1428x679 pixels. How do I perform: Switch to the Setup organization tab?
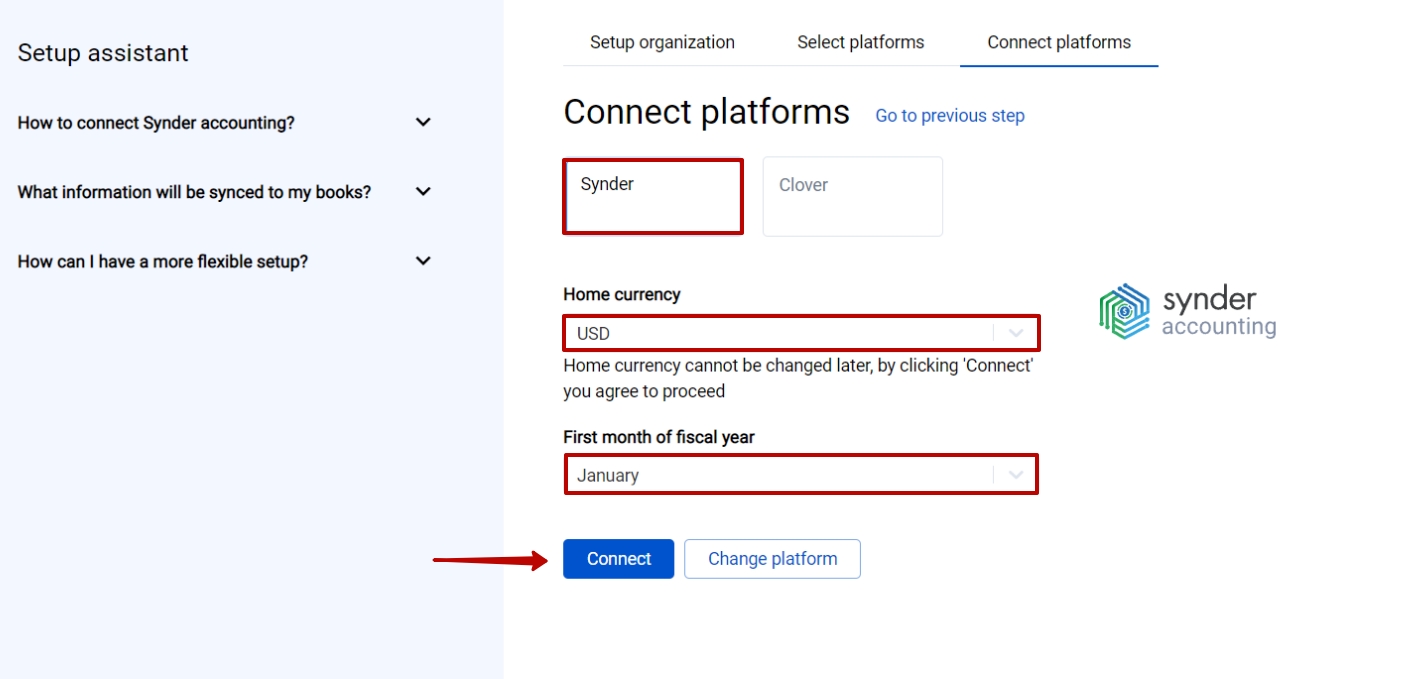pos(662,42)
